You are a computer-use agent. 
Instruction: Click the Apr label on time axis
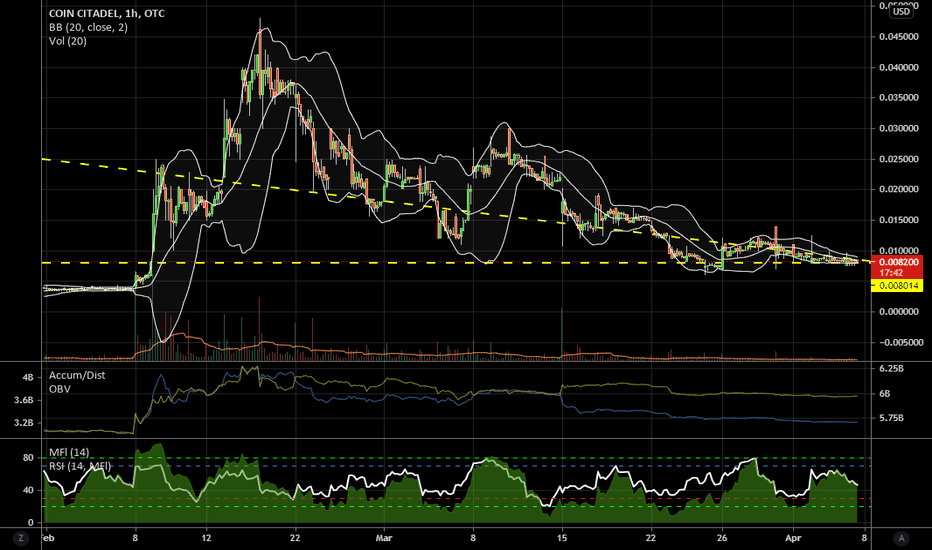coord(793,538)
